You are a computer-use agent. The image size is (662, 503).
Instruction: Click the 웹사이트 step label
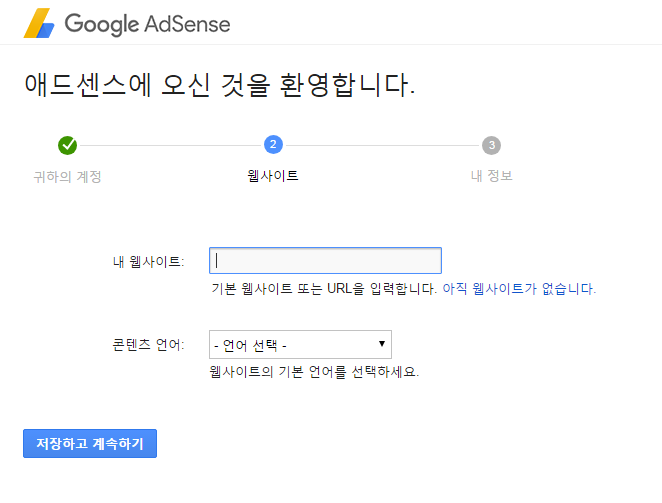tap(273, 176)
